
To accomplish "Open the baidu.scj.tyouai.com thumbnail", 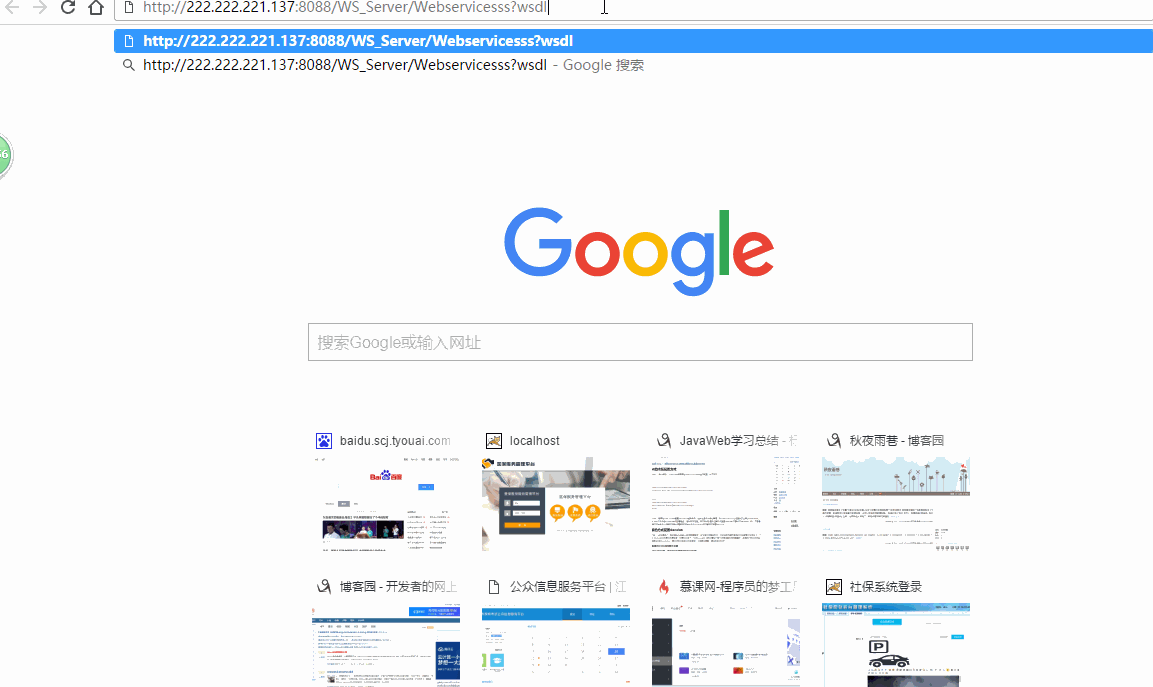I will 386,504.
